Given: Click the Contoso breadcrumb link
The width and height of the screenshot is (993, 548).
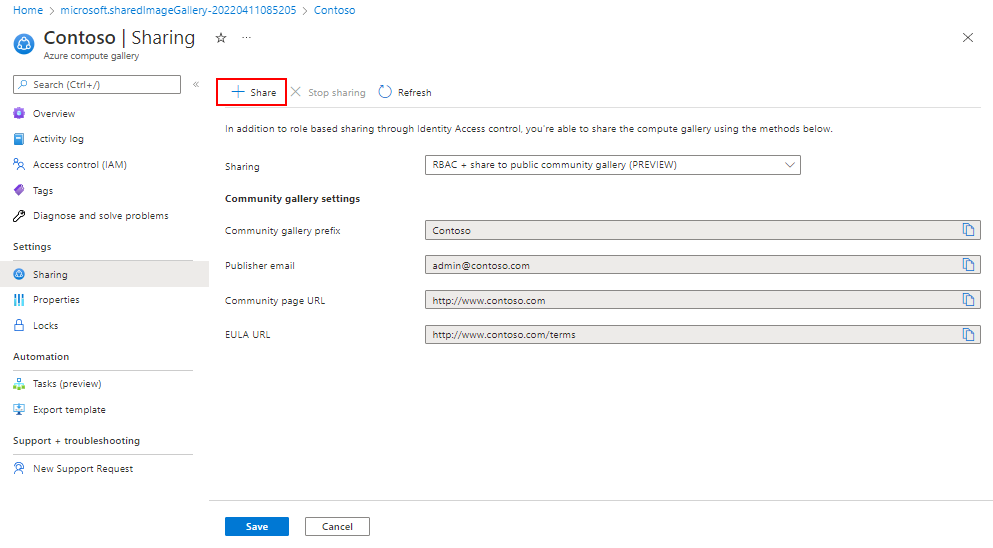Looking at the screenshot, I should click(334, 10).
